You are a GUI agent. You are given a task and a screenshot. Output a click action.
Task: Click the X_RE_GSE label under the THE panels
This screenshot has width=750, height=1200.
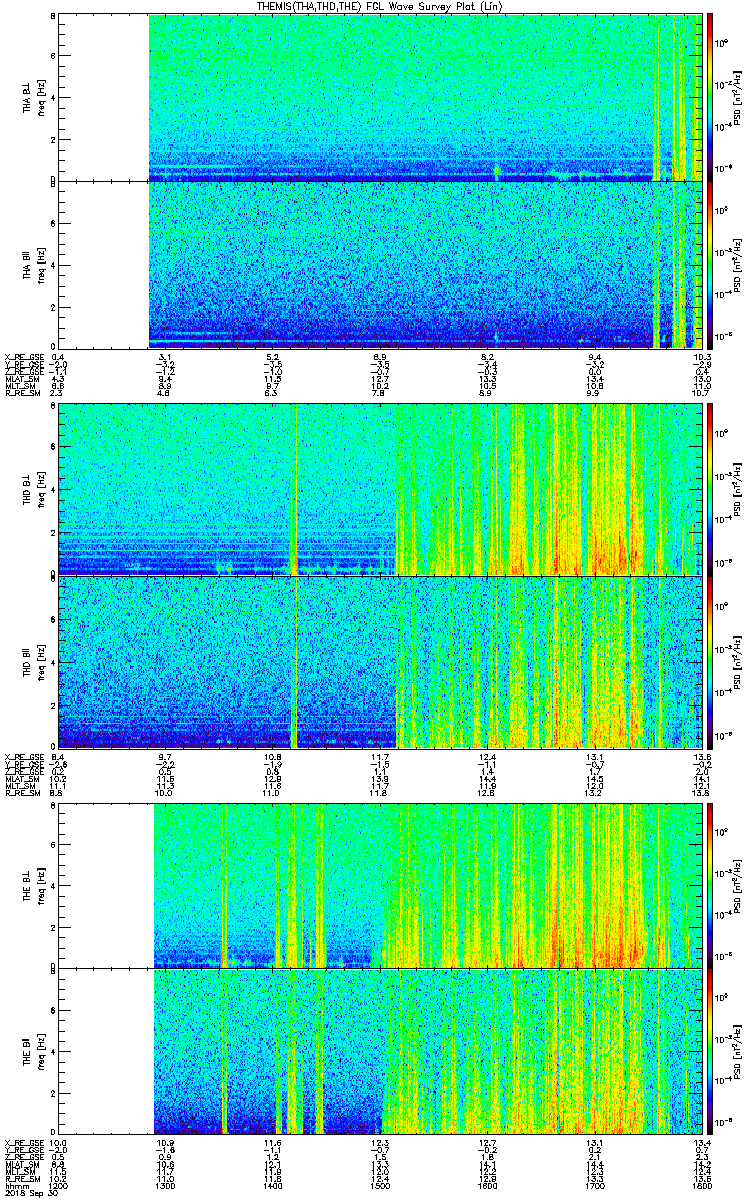23,1142
